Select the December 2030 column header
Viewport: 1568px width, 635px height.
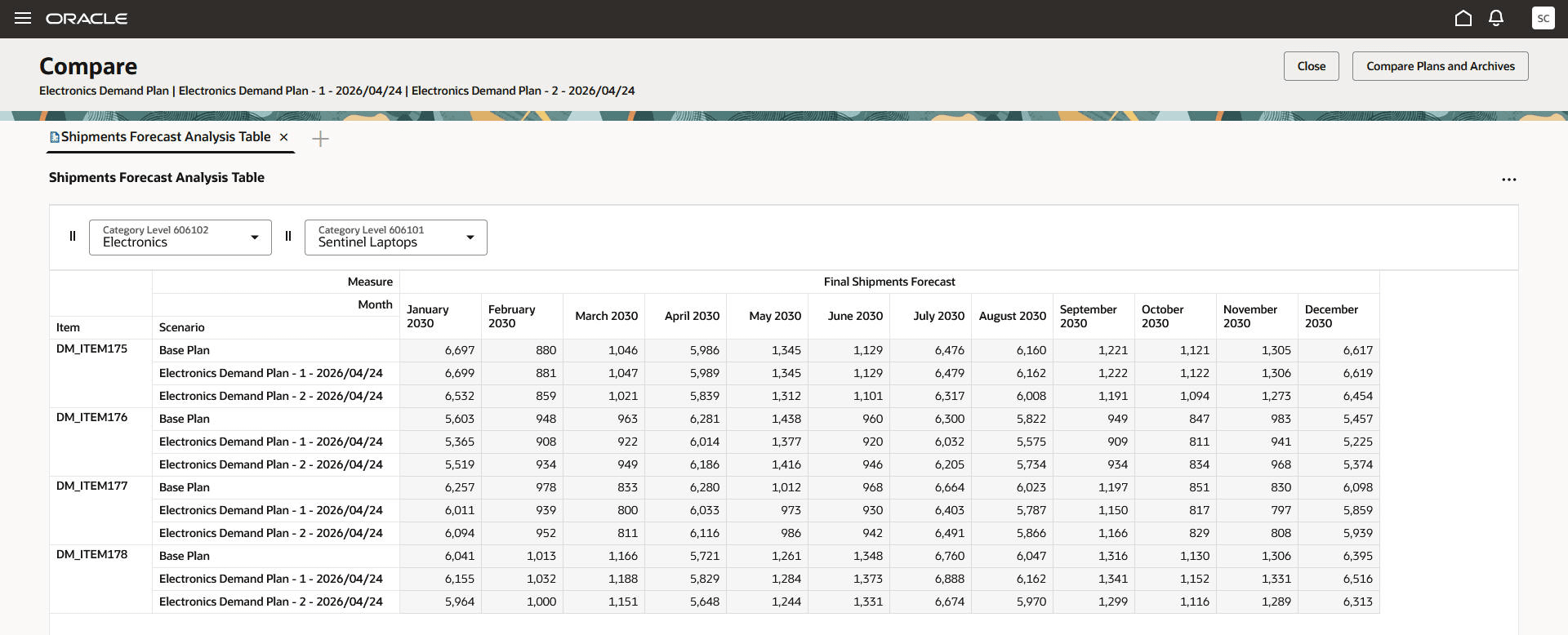pyautogui.click(x=1339, y=316)
